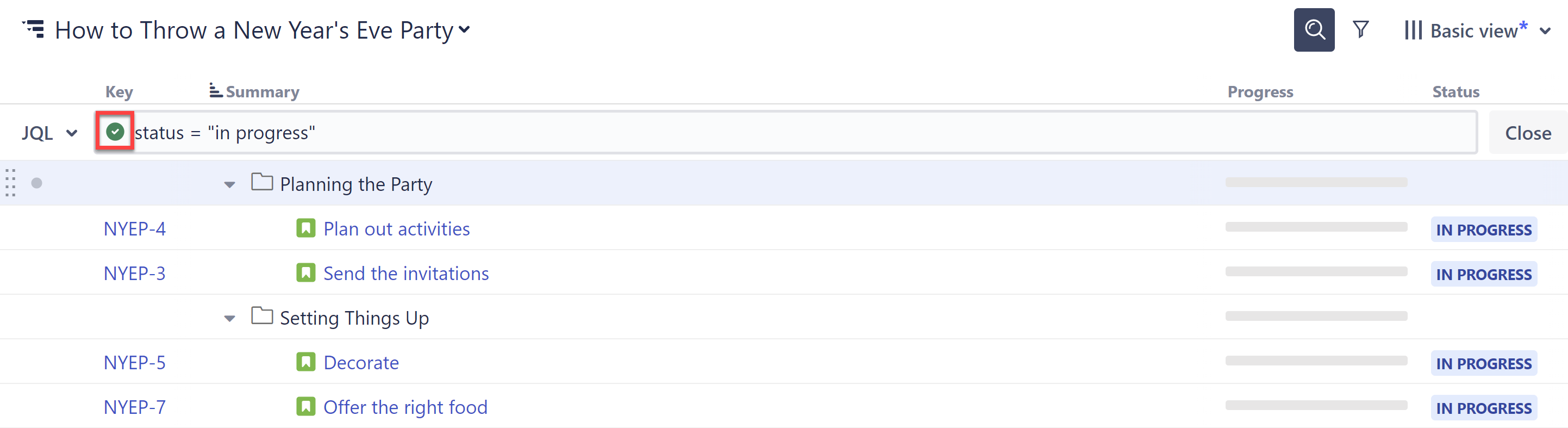Viewport: 1568px width, 428px height.
Task: Click the IN PROGRESS status lozenge for NYEP-5
Action: pyautogui.click(x=1484, y=362)
